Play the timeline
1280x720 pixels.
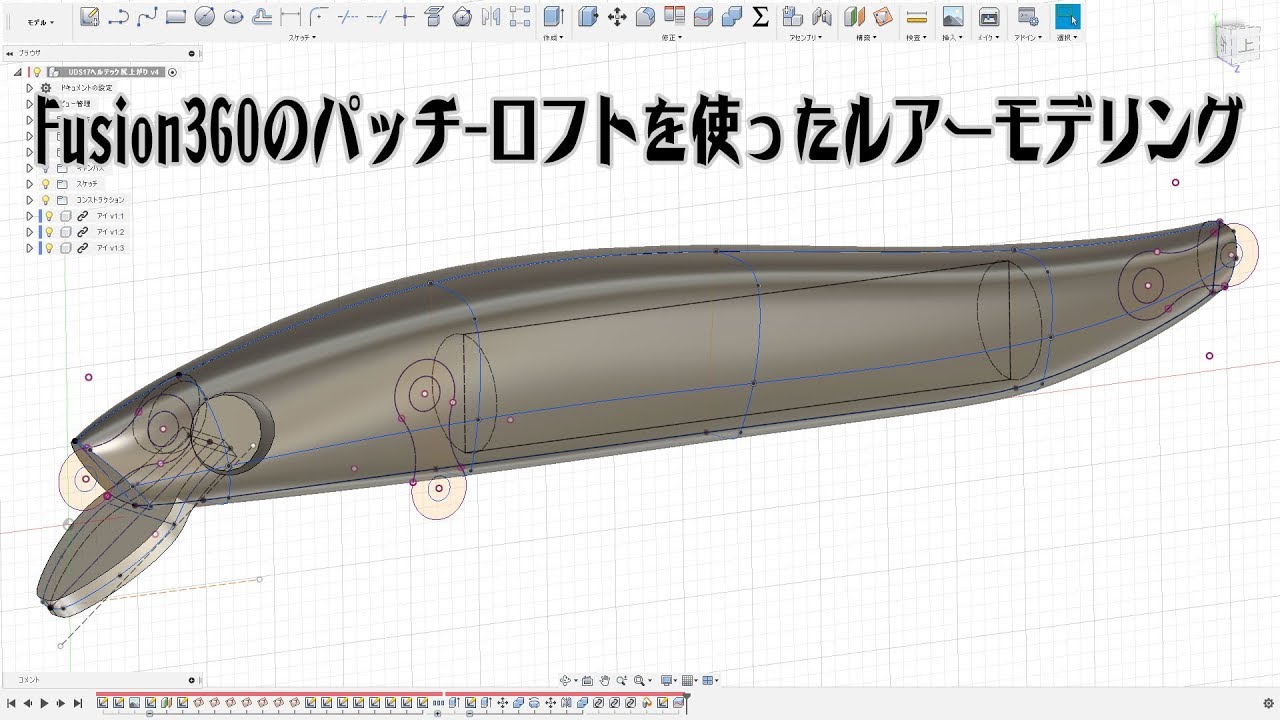(x=44, y=704)
